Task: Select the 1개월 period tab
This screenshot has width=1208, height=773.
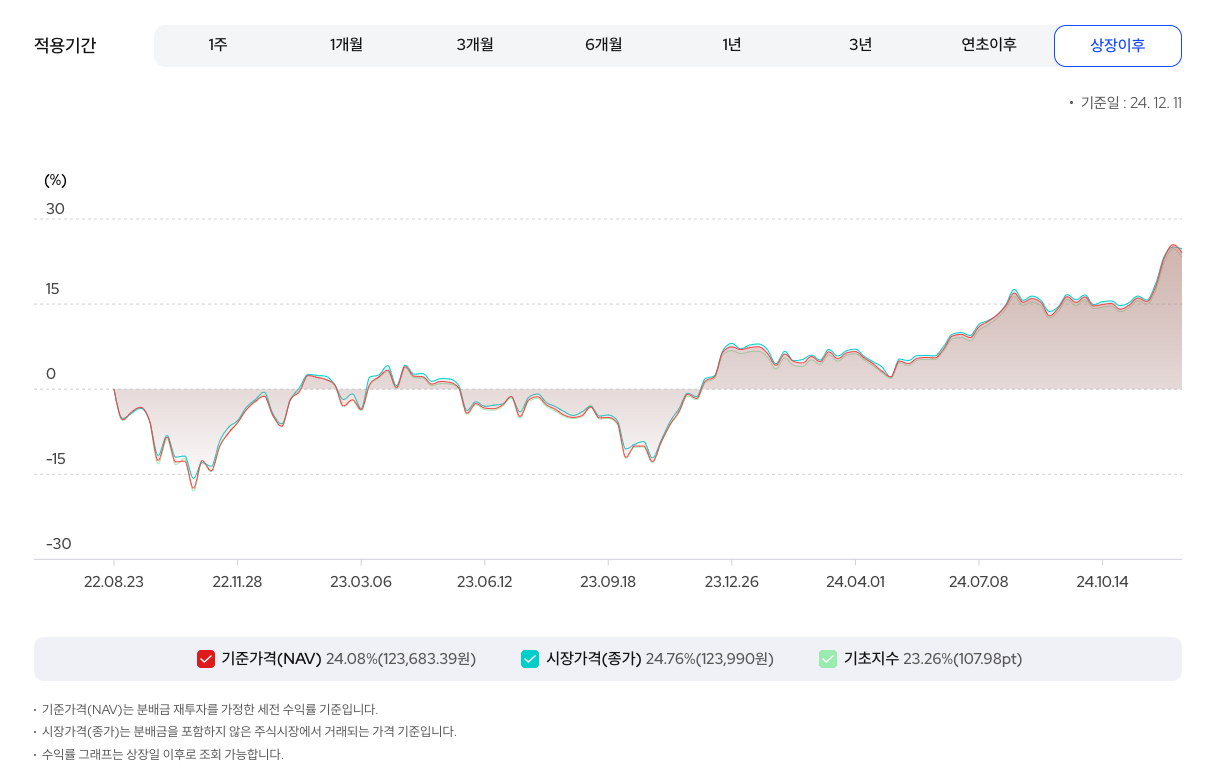Action: [x=346, y=45]
